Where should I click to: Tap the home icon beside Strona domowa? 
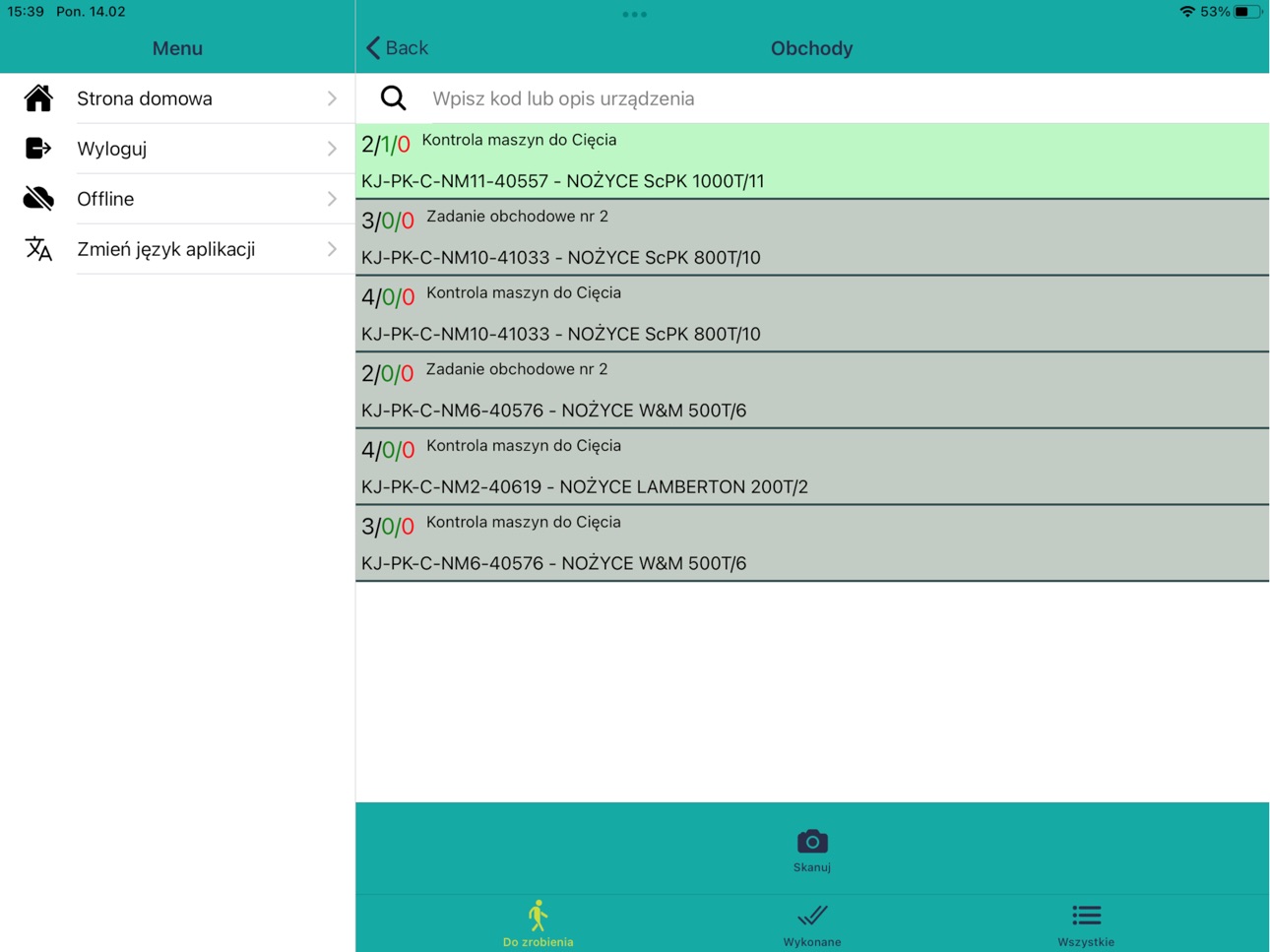(x=38, y=98)
